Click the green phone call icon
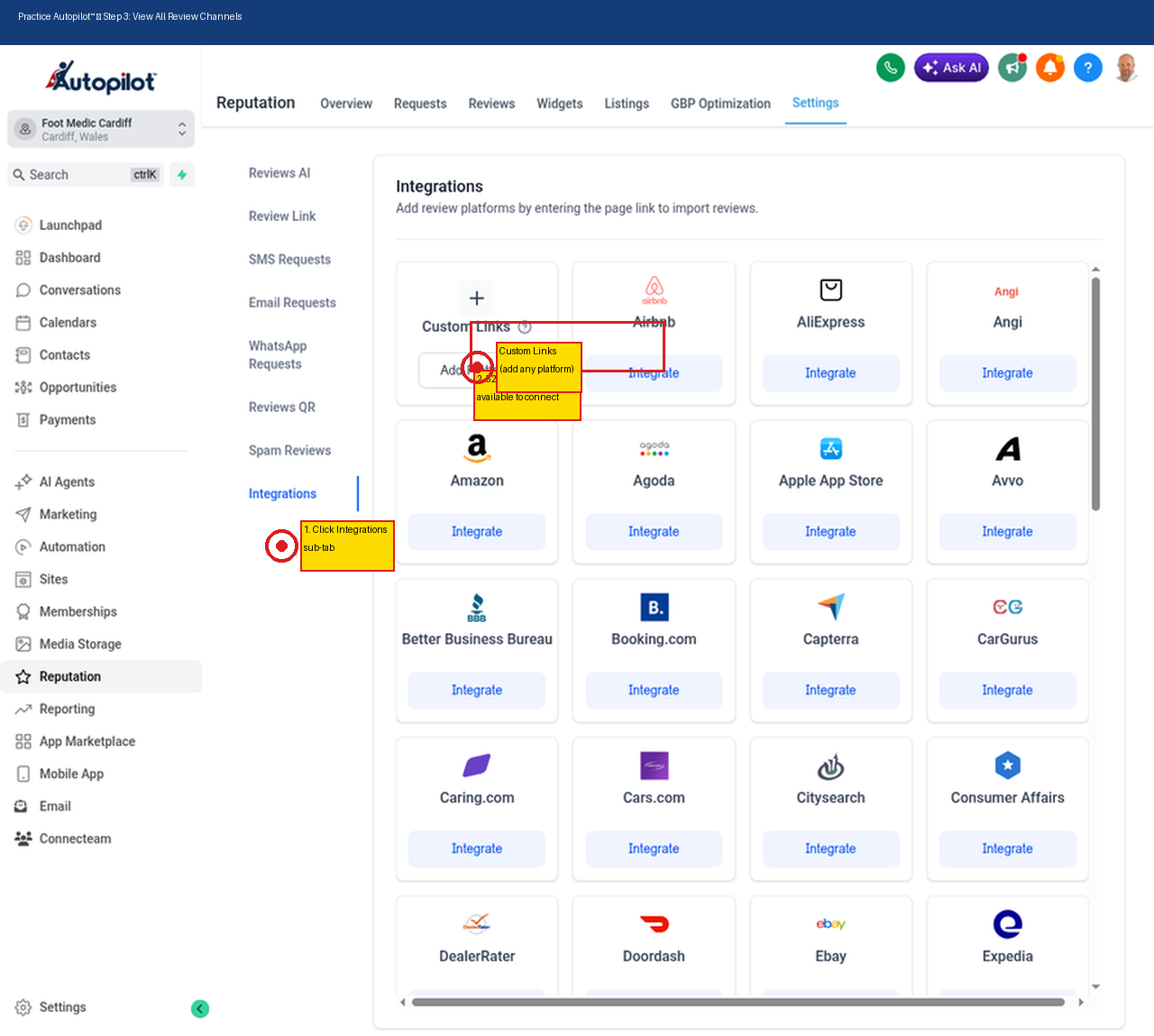1154x1036 pixels. (891, 68)
